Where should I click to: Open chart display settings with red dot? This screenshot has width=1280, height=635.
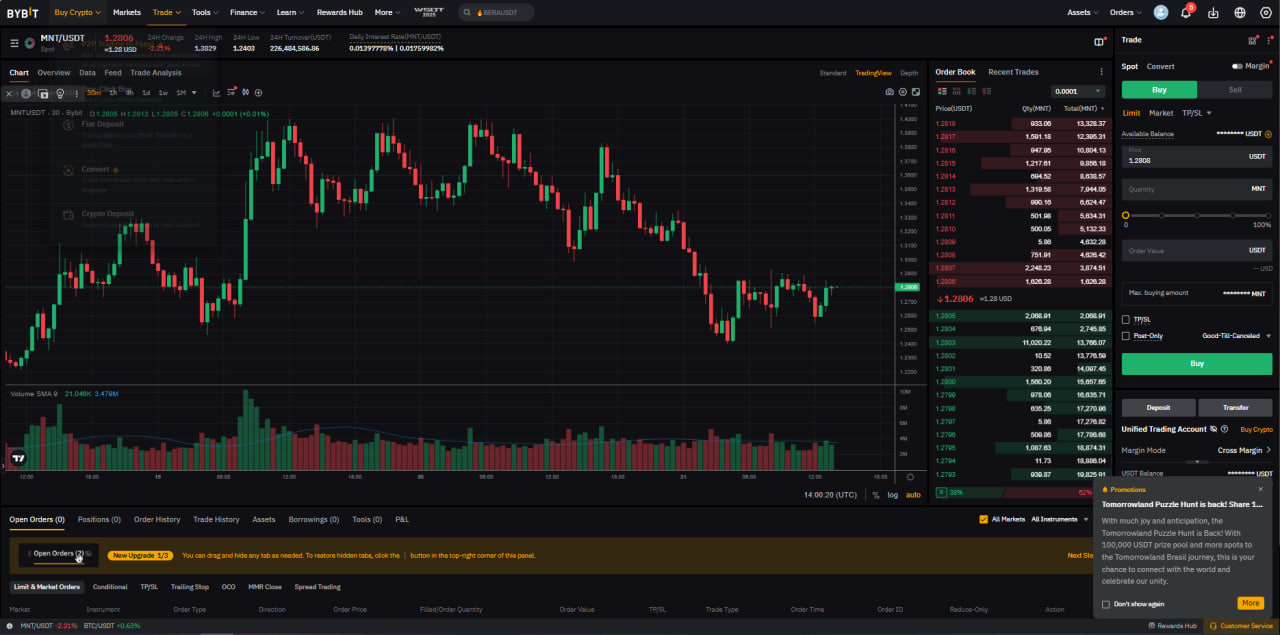click(230, 93)
